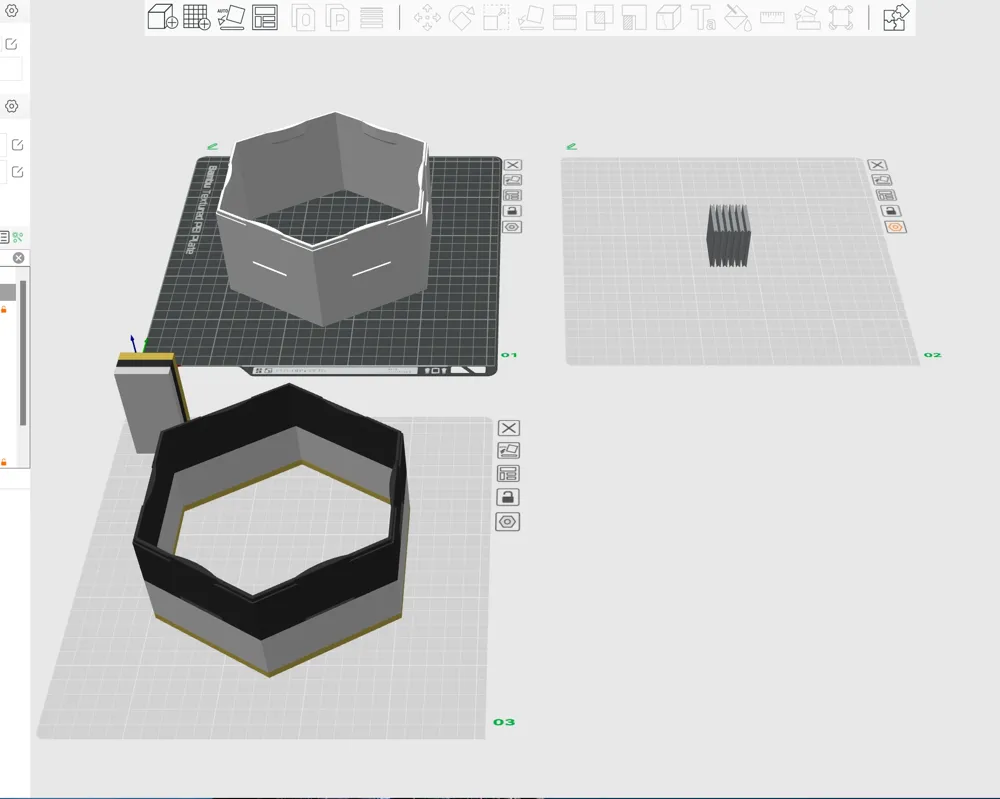1000x799 pixels.
Task: Toggle the lock on plate 01
Action: [x=513, y=211]
